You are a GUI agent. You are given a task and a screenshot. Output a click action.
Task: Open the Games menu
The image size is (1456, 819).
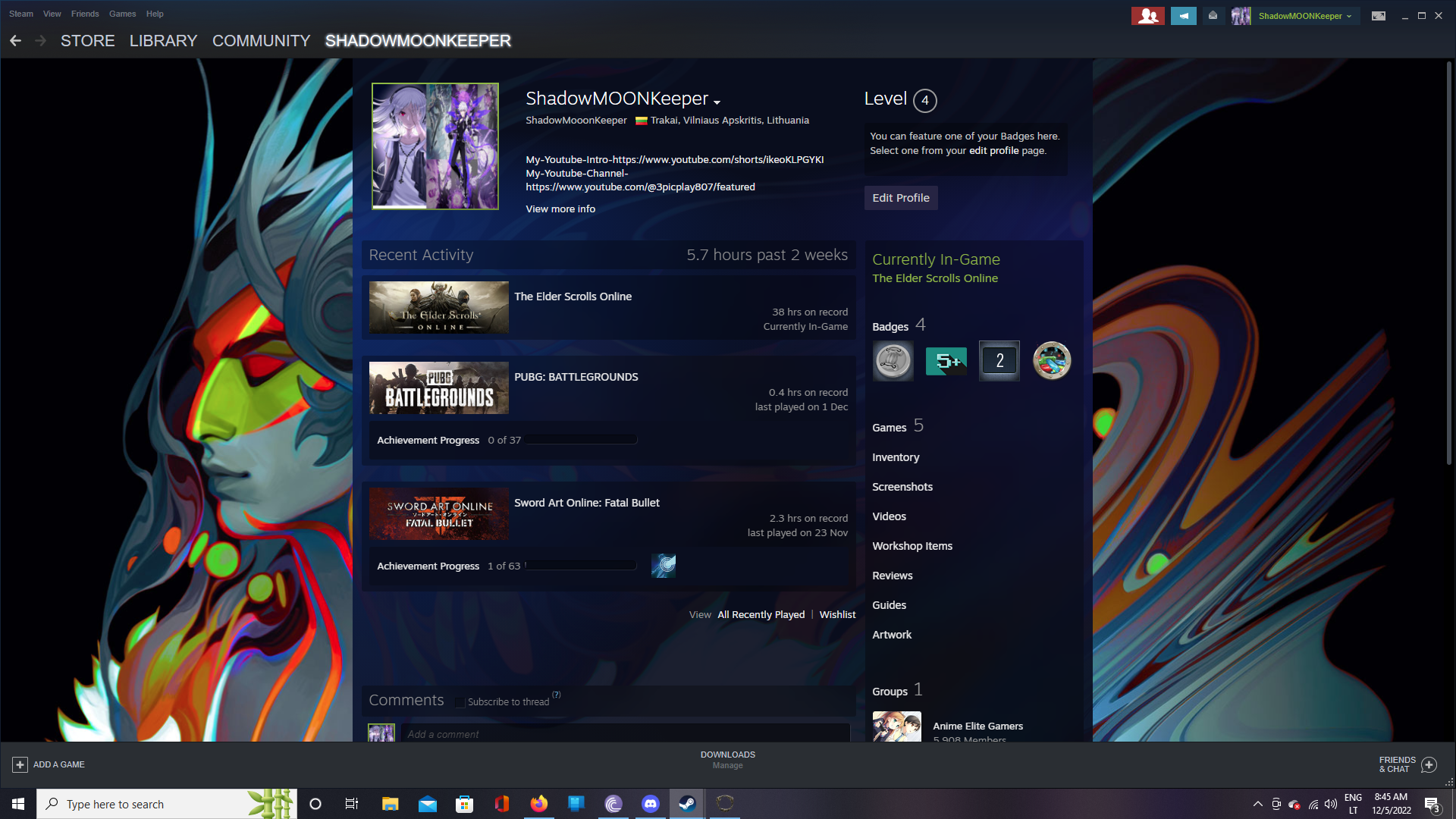click(x=122, y=14)
